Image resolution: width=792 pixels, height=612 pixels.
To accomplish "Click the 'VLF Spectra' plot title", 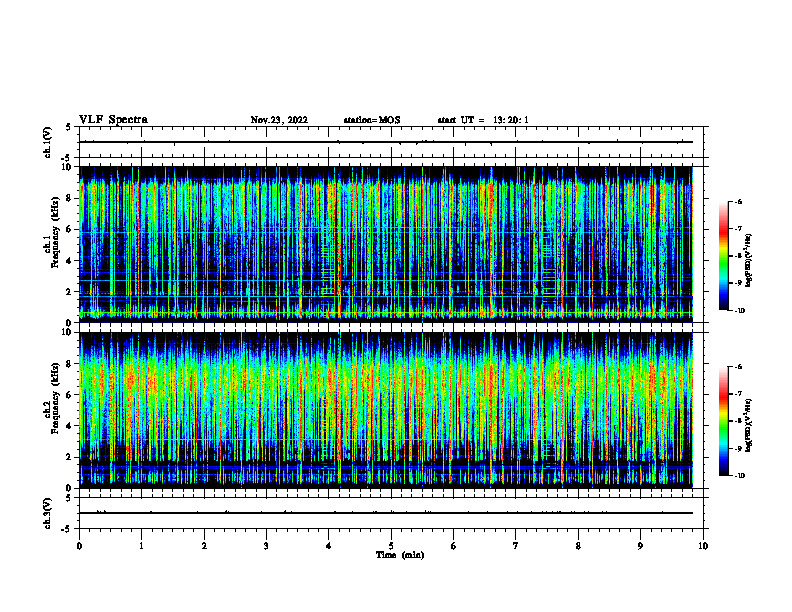I will [x=113, y=120].
